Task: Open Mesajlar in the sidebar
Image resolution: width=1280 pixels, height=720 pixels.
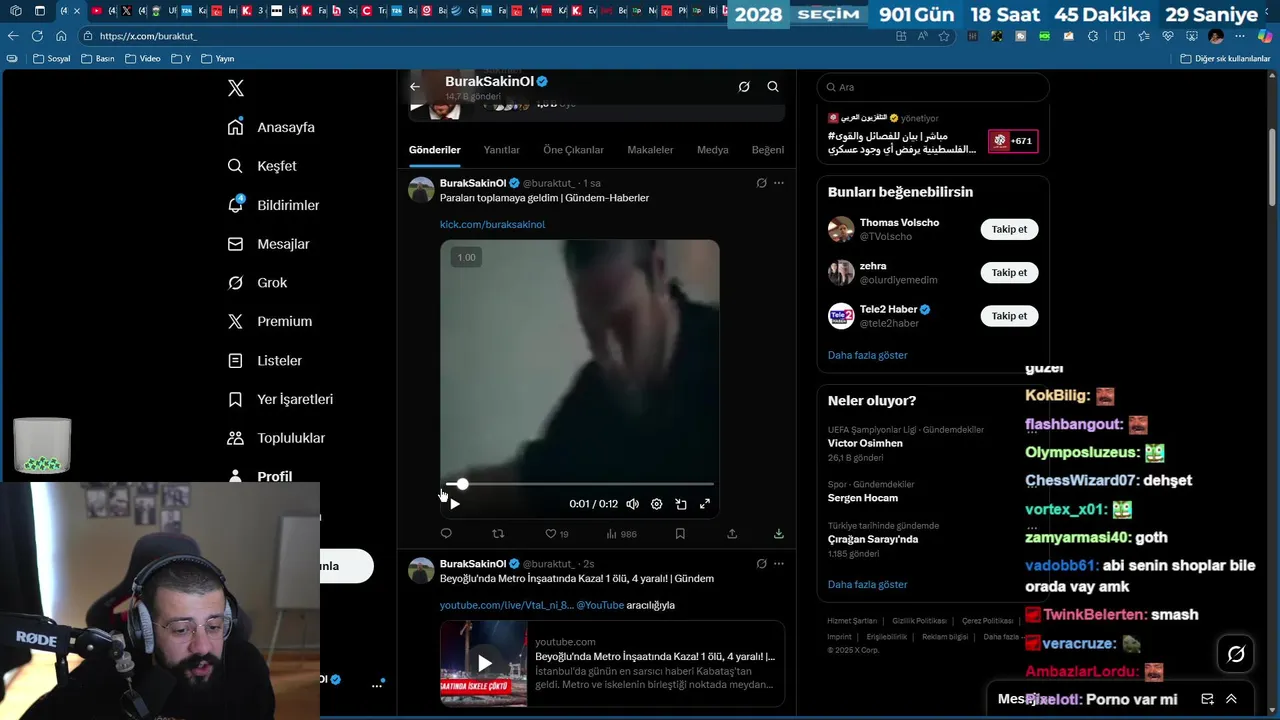Action: click(268, 244)
